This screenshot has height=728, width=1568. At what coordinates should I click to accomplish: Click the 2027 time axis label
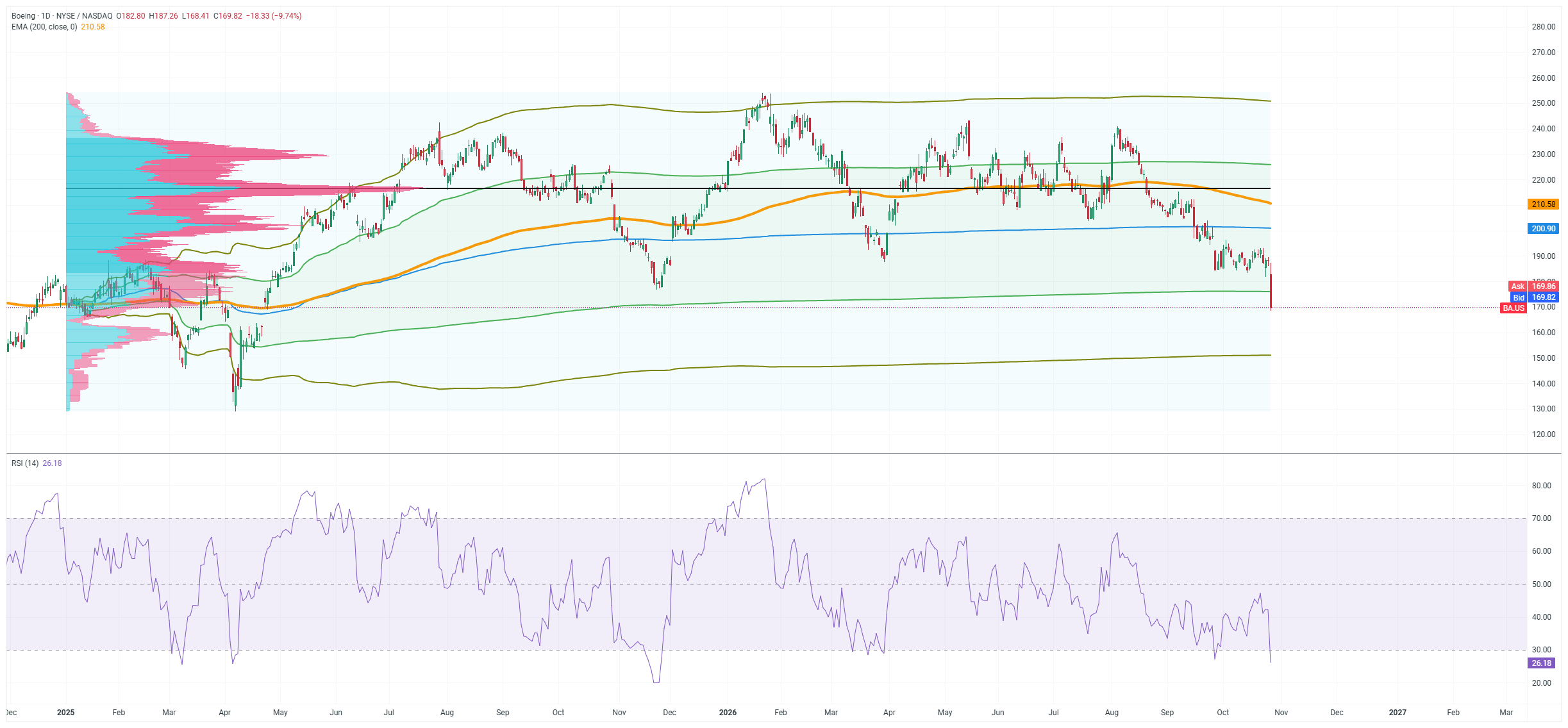tap(1397, 713)
